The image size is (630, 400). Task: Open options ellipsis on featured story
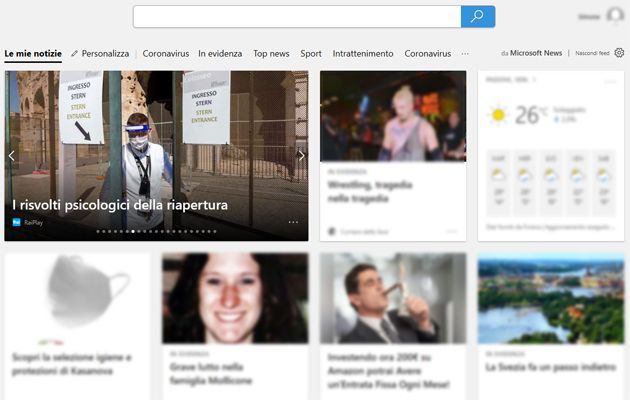pos(293,222)
